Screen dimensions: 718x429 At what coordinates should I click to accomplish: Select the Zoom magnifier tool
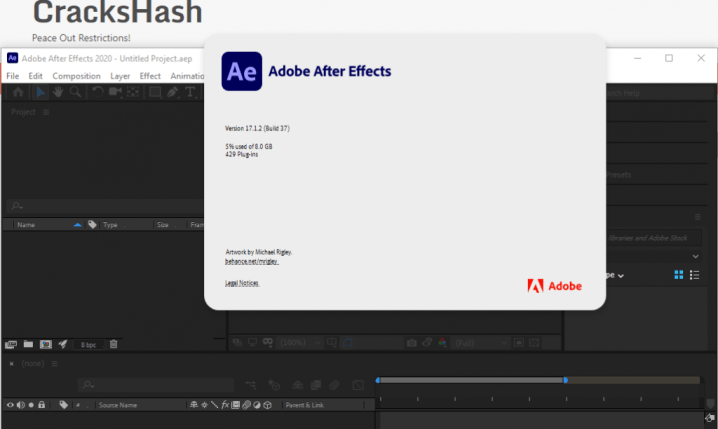coord(76,92)
